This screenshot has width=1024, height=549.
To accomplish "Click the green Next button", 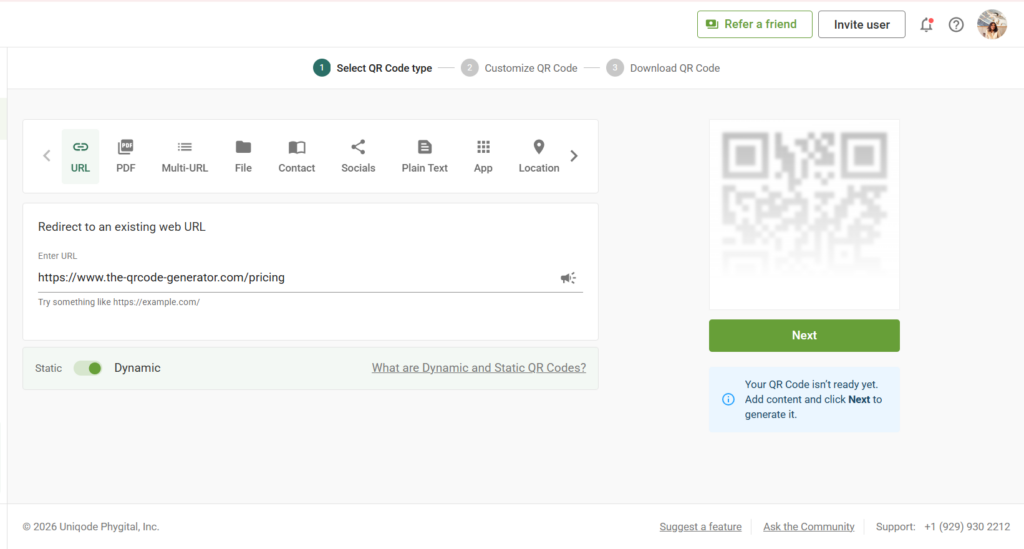I will [x=804, y=336].
